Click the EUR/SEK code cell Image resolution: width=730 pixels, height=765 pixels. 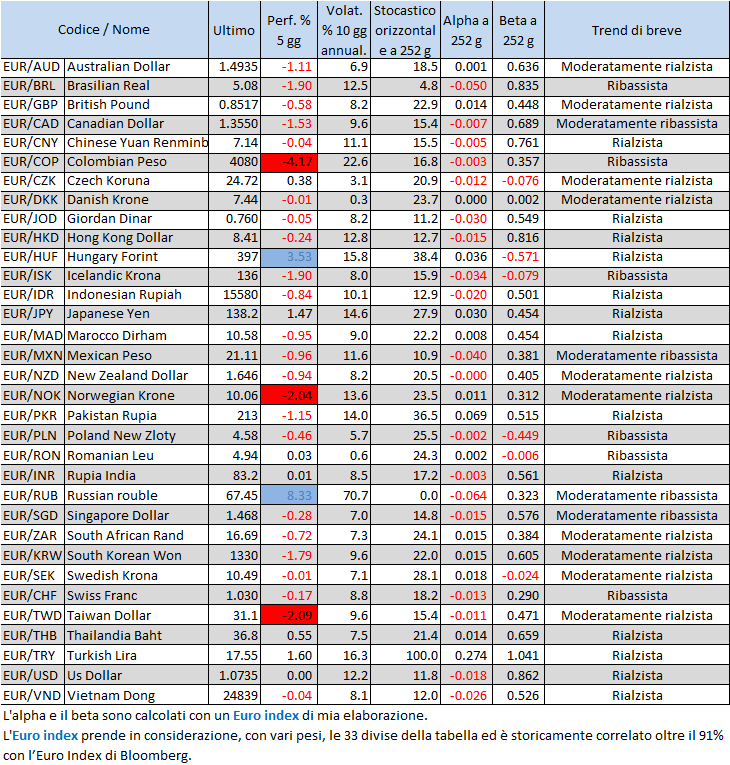(x=32, y=576)
